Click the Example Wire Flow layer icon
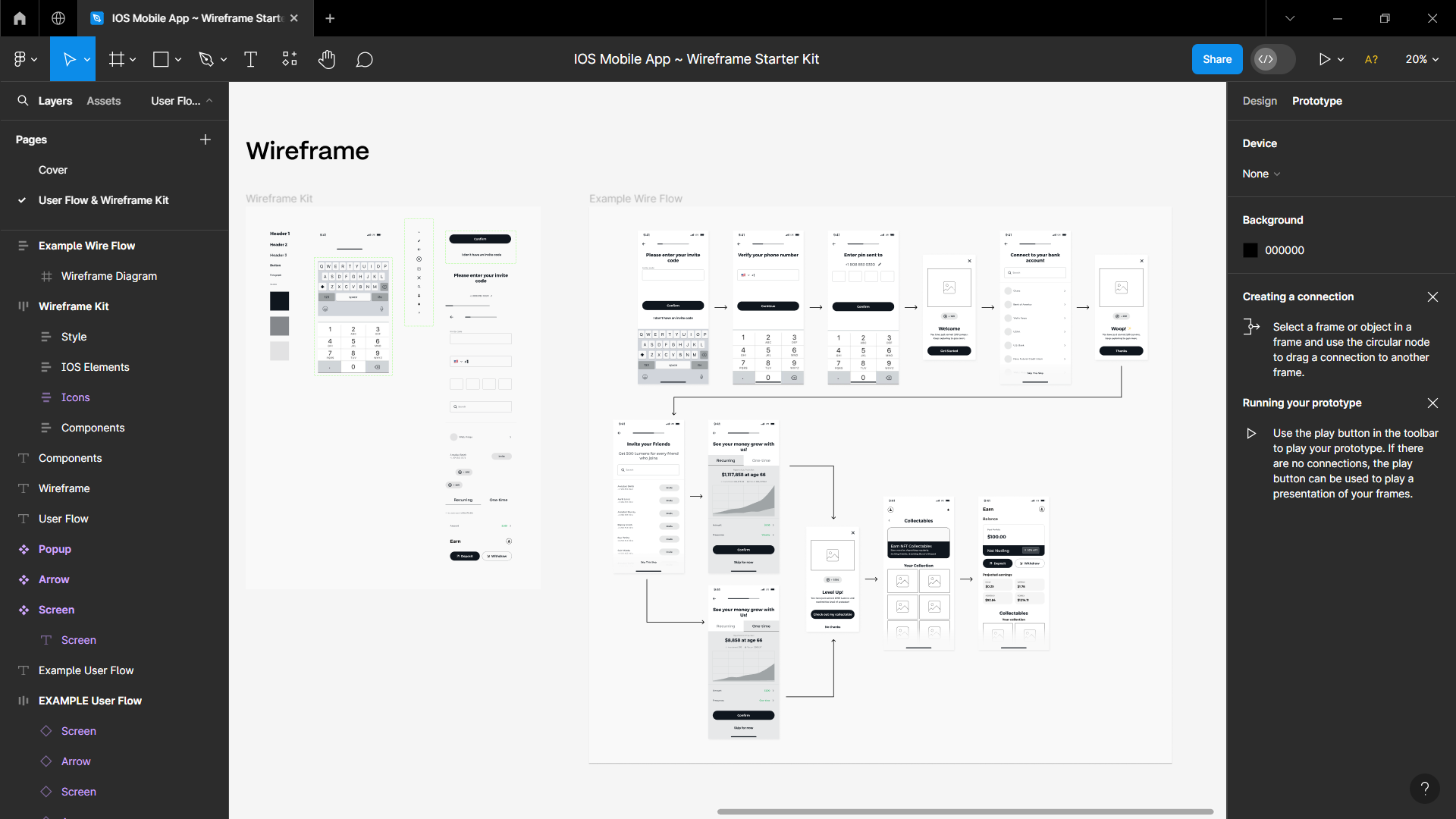Screen dimensions: 1456x819 pos(24,246)
